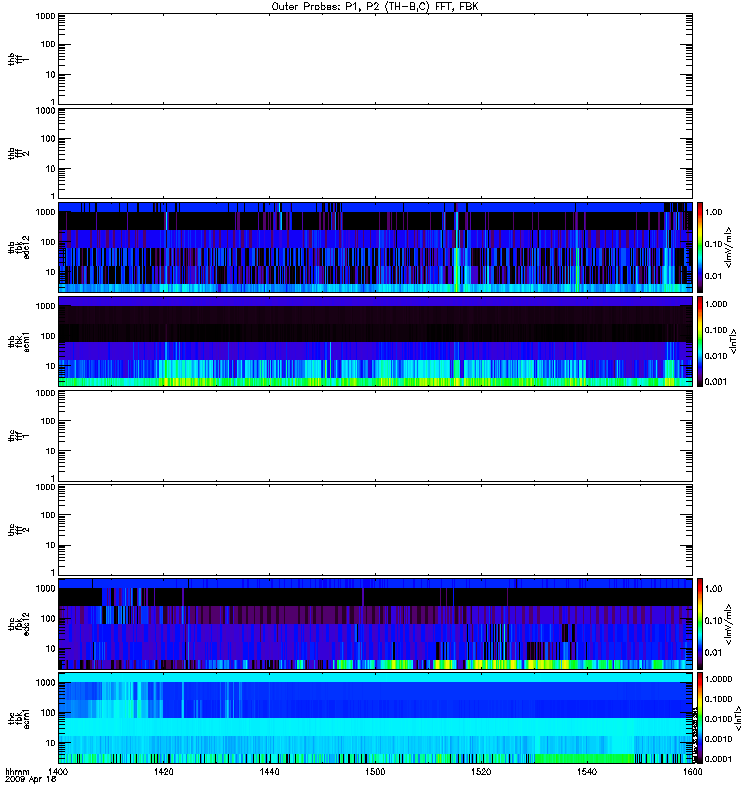This screenshot has width=750, height=800.
Task: Select the empty thb fff 2 panel
Action: point(375,153)
